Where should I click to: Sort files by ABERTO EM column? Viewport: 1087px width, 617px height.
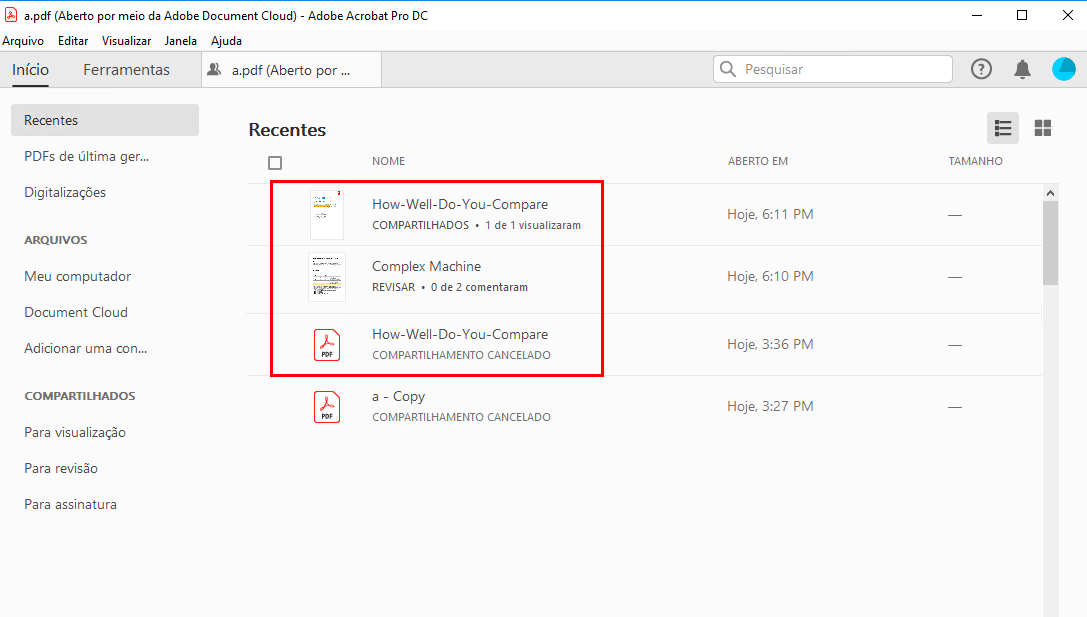758,161
